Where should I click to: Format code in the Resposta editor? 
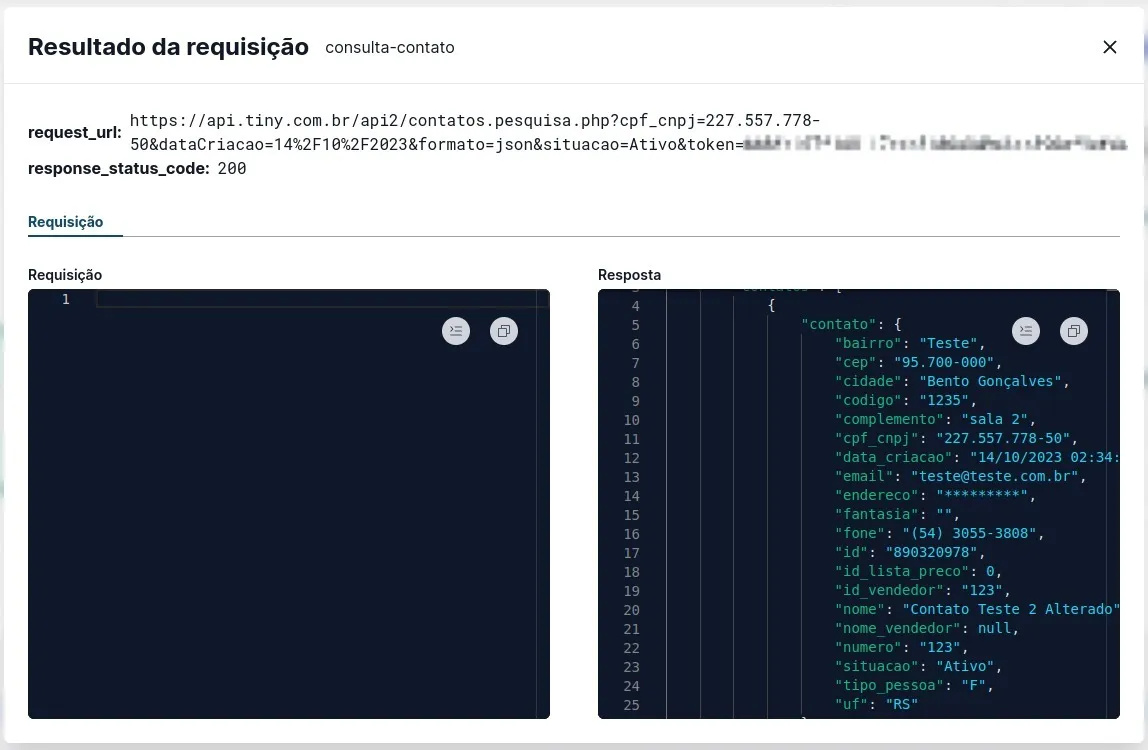tap(1026, 331)
